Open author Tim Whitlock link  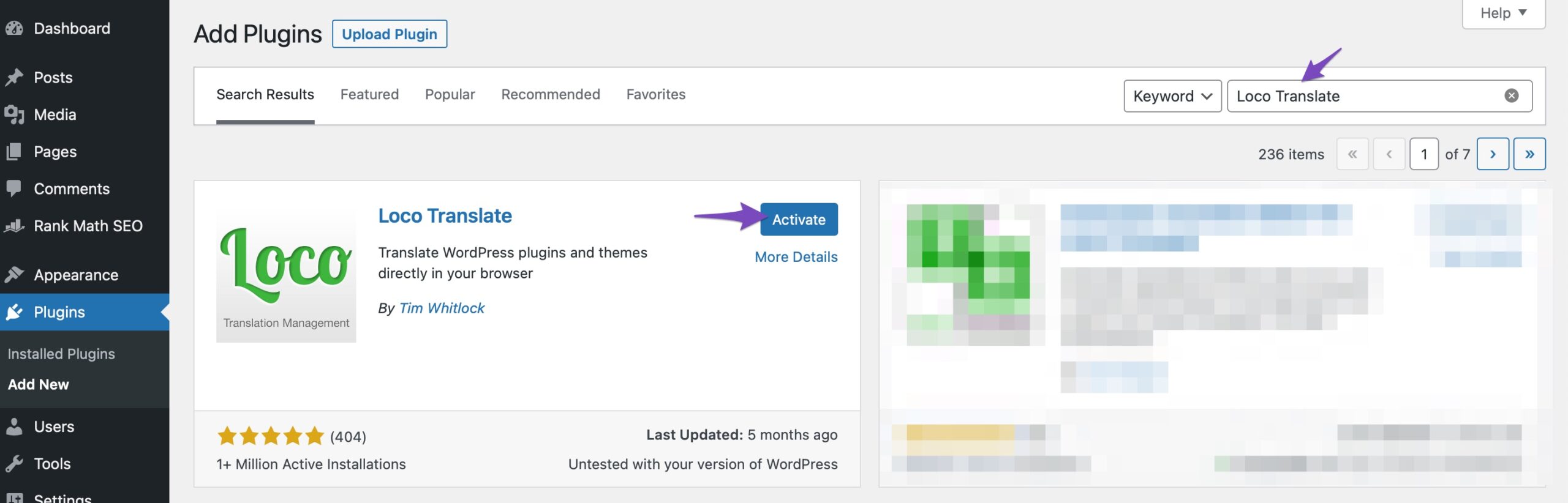[442, 308]
